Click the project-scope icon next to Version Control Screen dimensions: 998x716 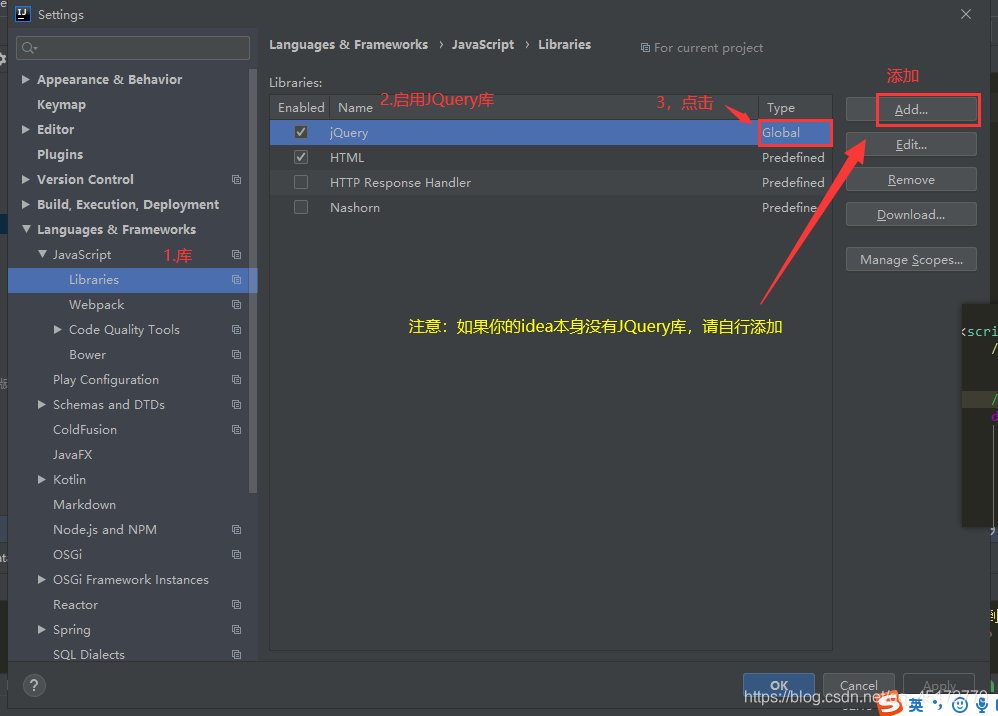(236, 179)
